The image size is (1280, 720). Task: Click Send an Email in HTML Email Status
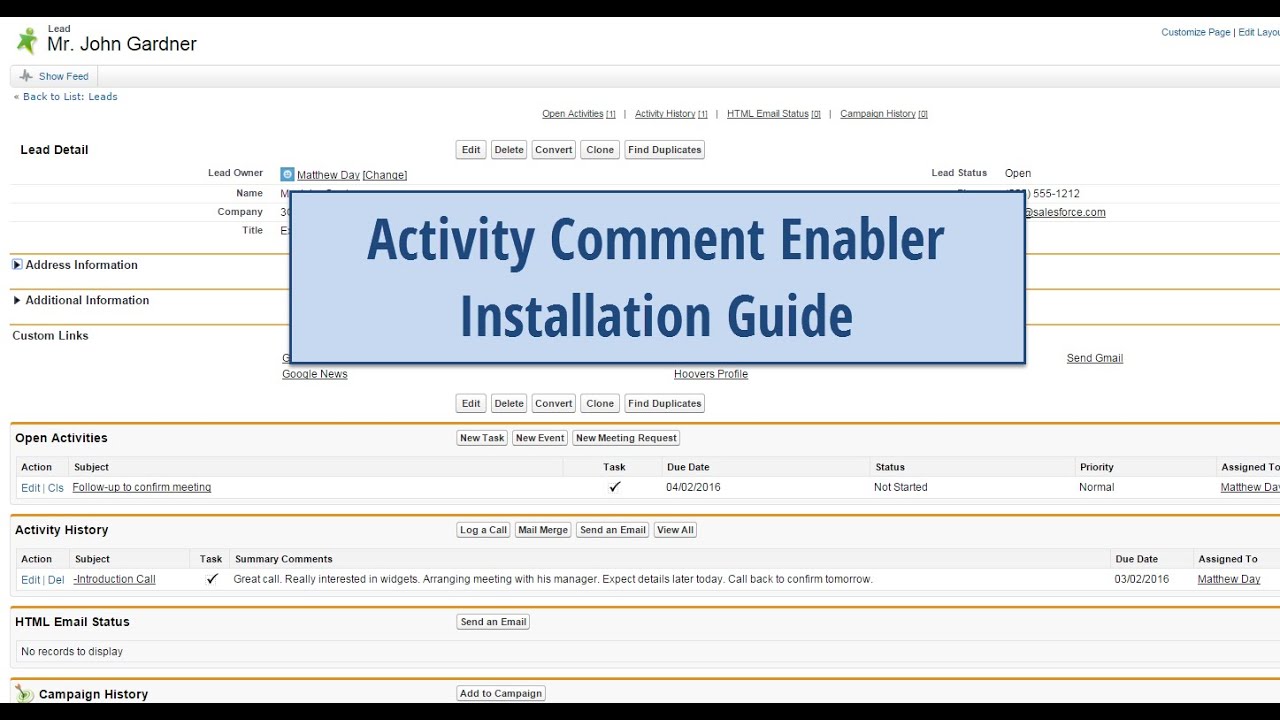(493, 622)
